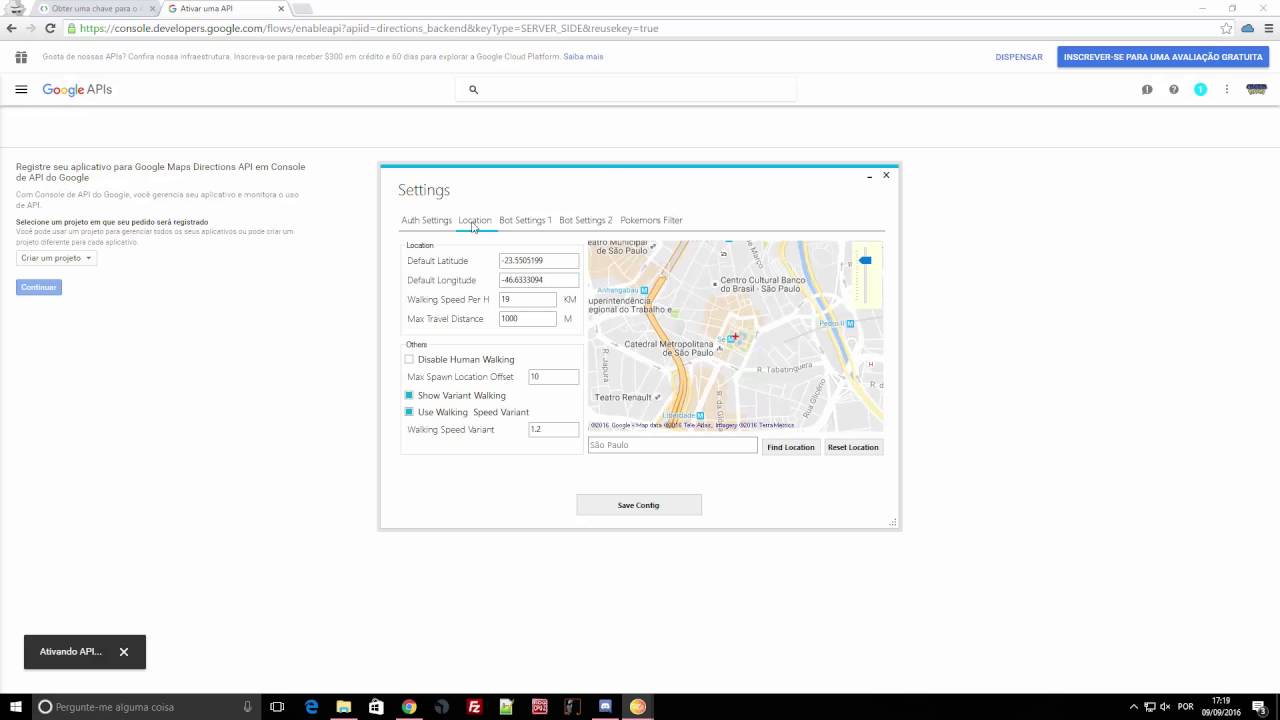Click the cloud extension icon in Chrome
1280x720 pixels.
point(1248,28)
